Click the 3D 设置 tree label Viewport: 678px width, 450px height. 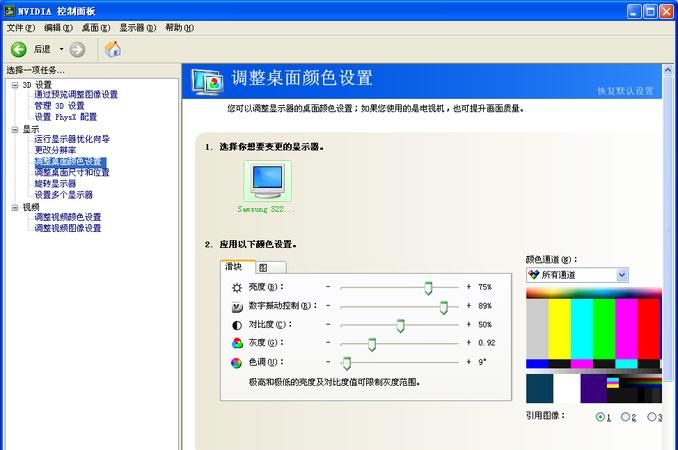37,85
